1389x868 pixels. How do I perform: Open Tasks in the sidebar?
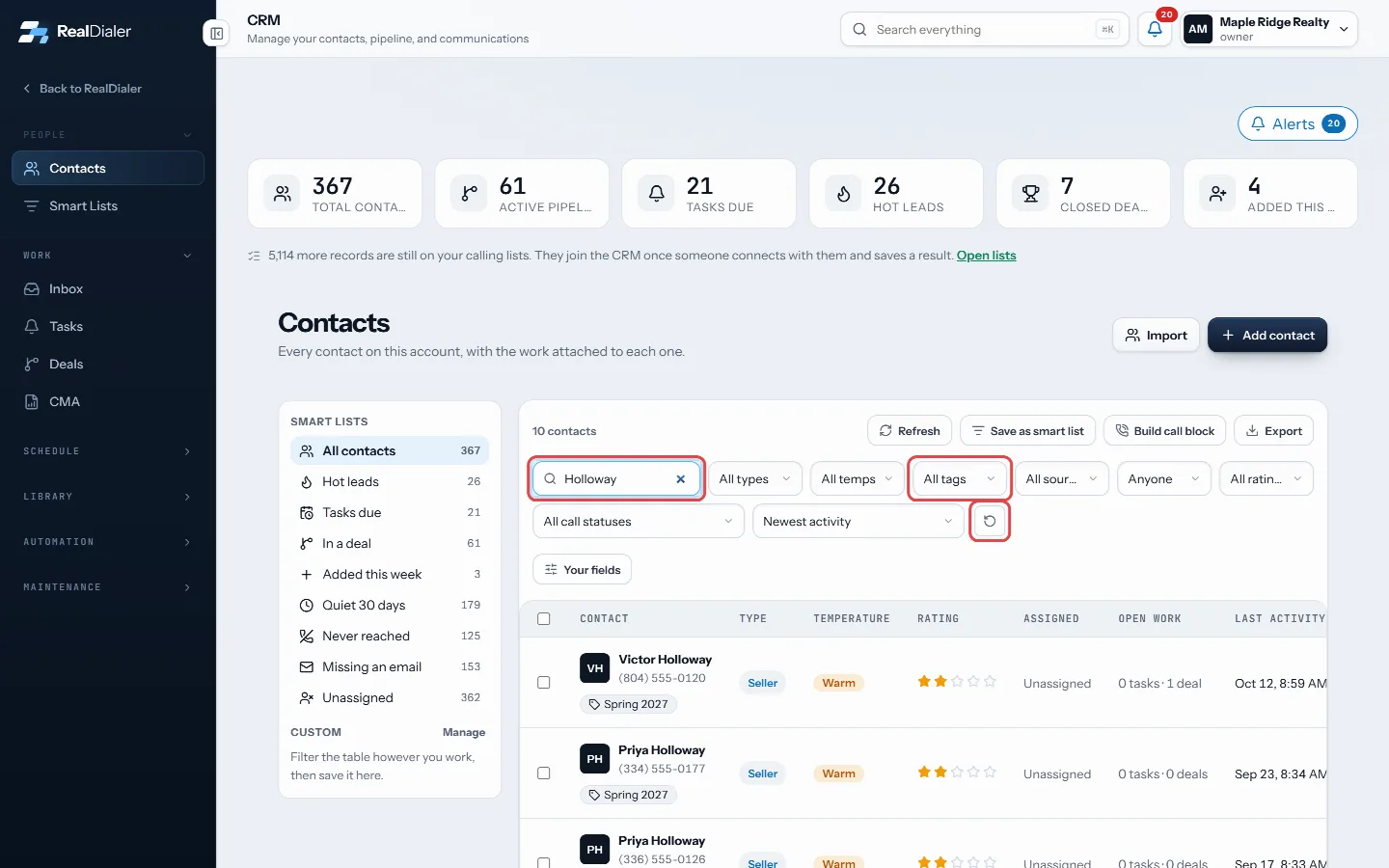(x=108, y=327)
